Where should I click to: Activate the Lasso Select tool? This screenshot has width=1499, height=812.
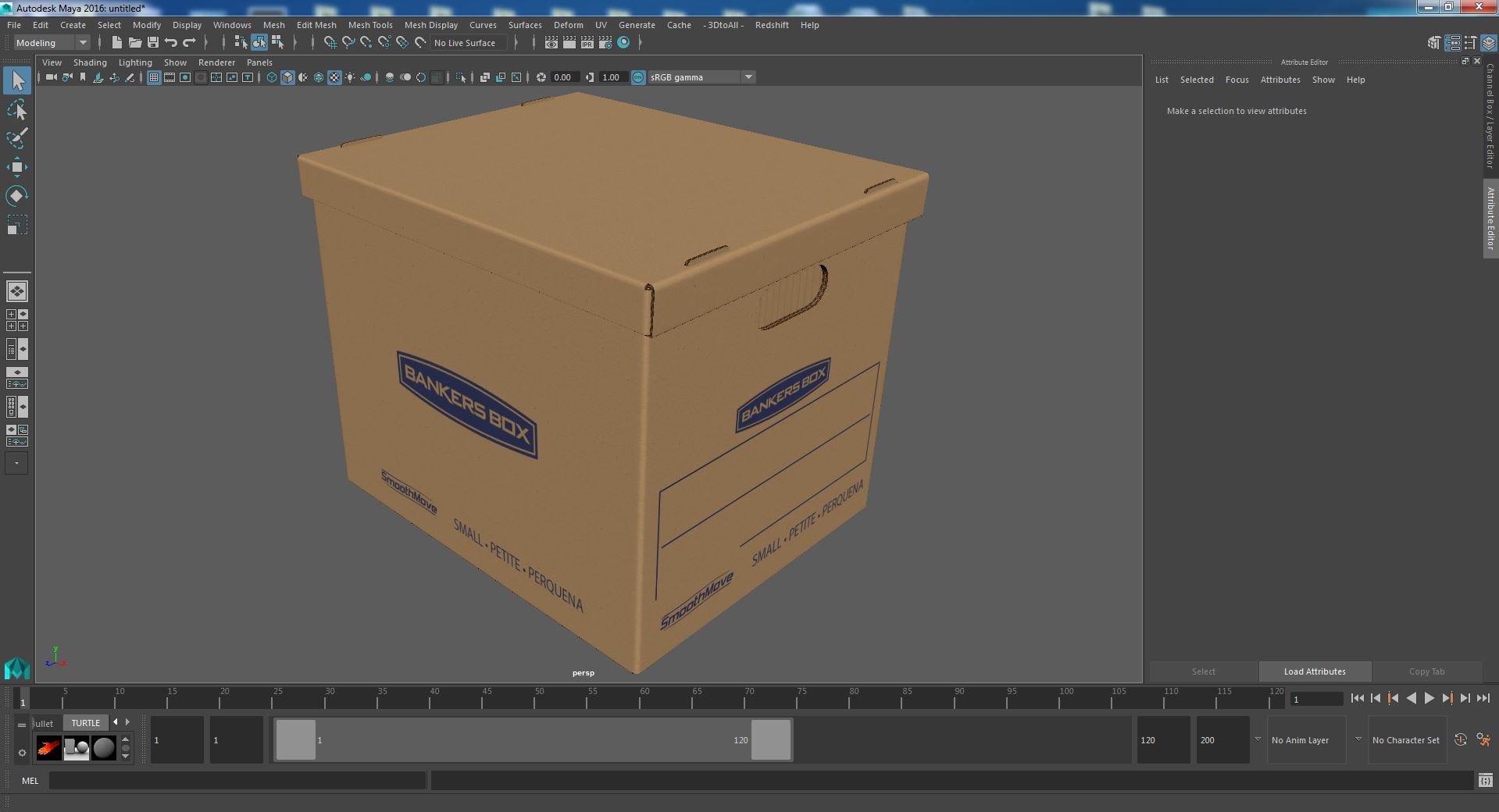(17, 110)
